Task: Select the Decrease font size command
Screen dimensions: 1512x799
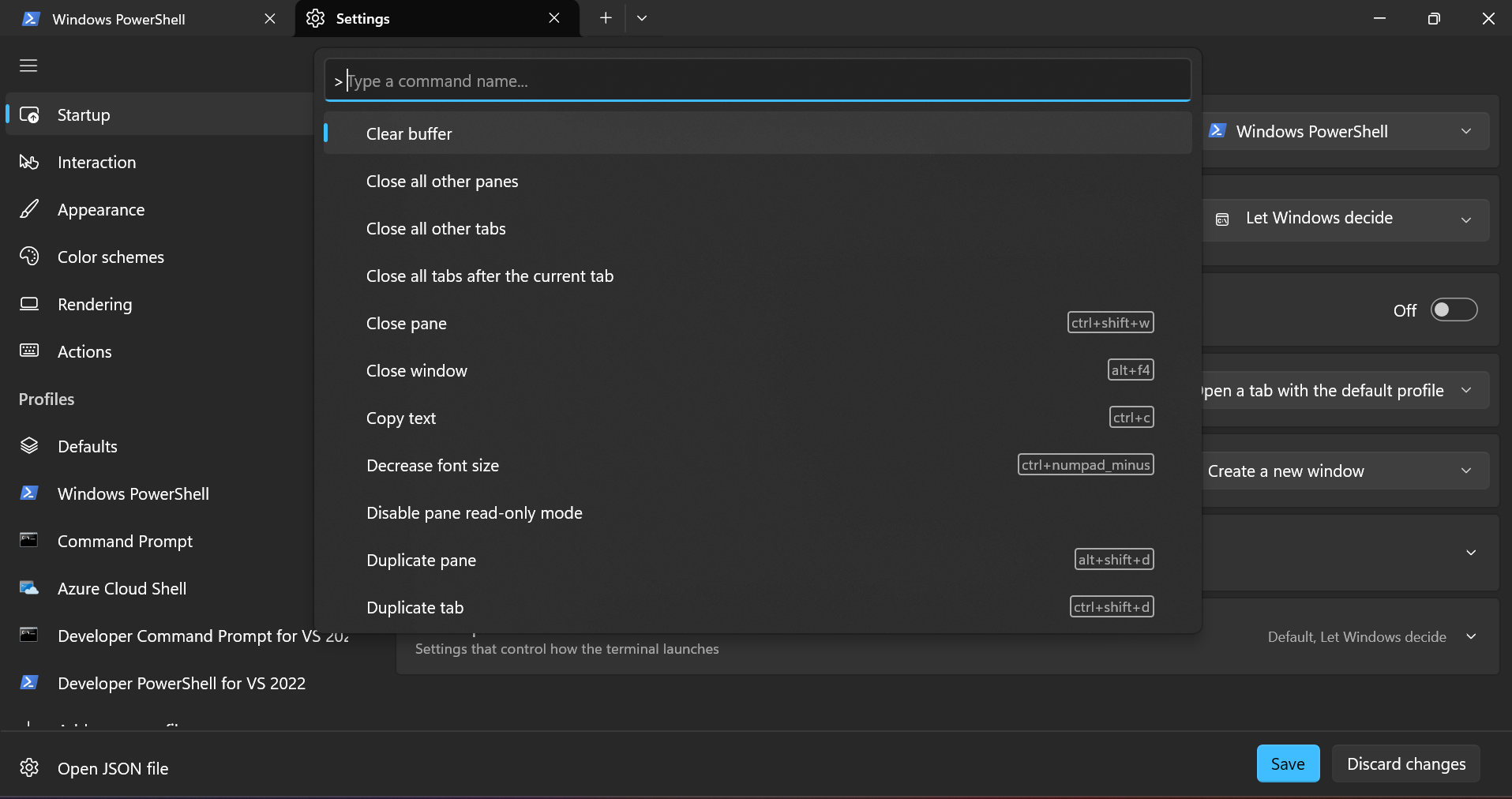Action: (758, 465)
